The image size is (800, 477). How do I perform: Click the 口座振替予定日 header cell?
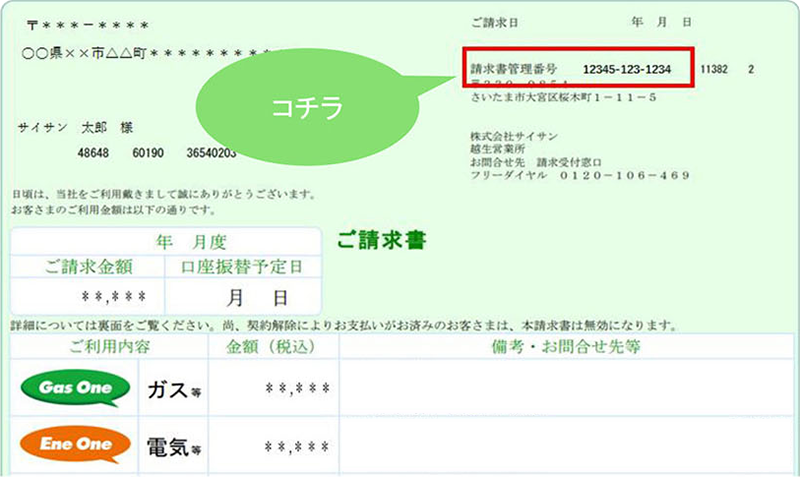coord(243,267)
